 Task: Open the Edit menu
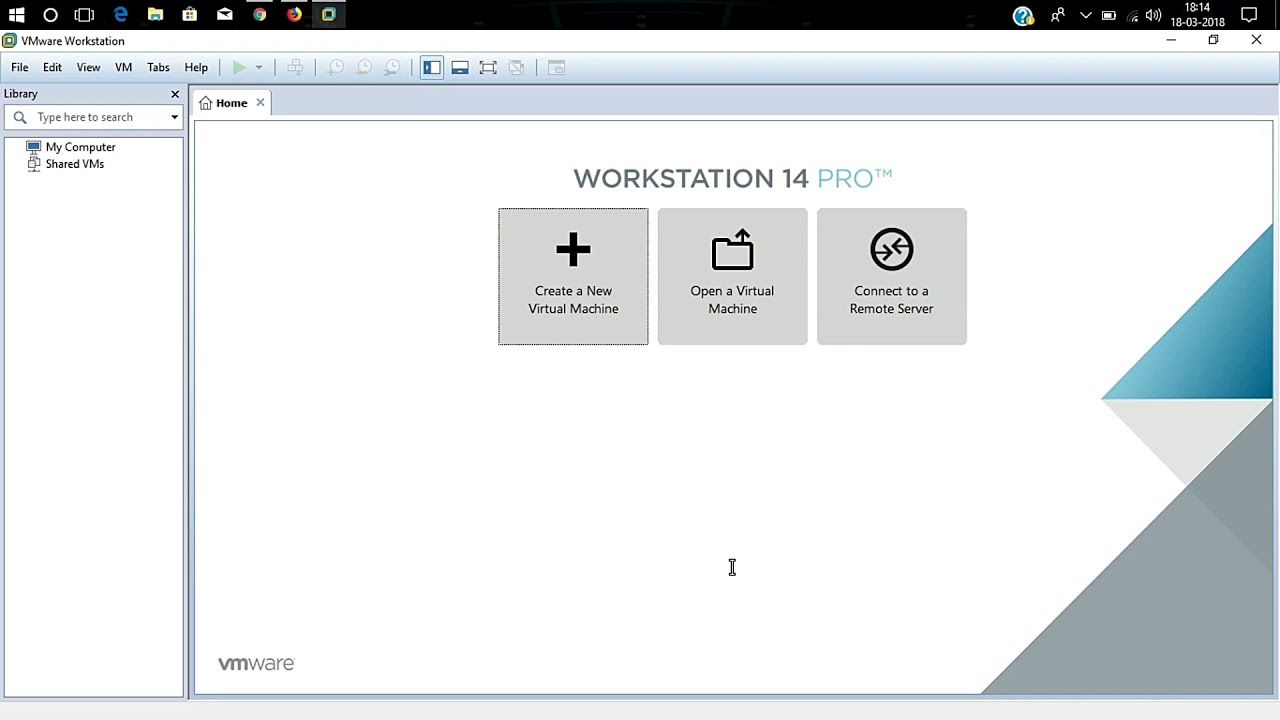pyautogui.click(x=52, y=68)
